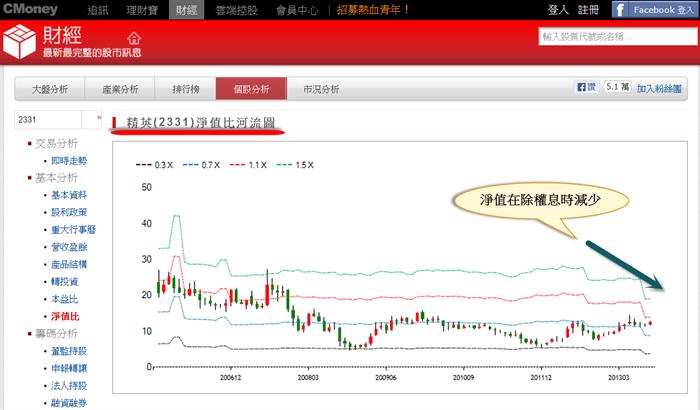Click the 籌碼分析 sidebar heading
700x410 pixels.
coord(56,334)
